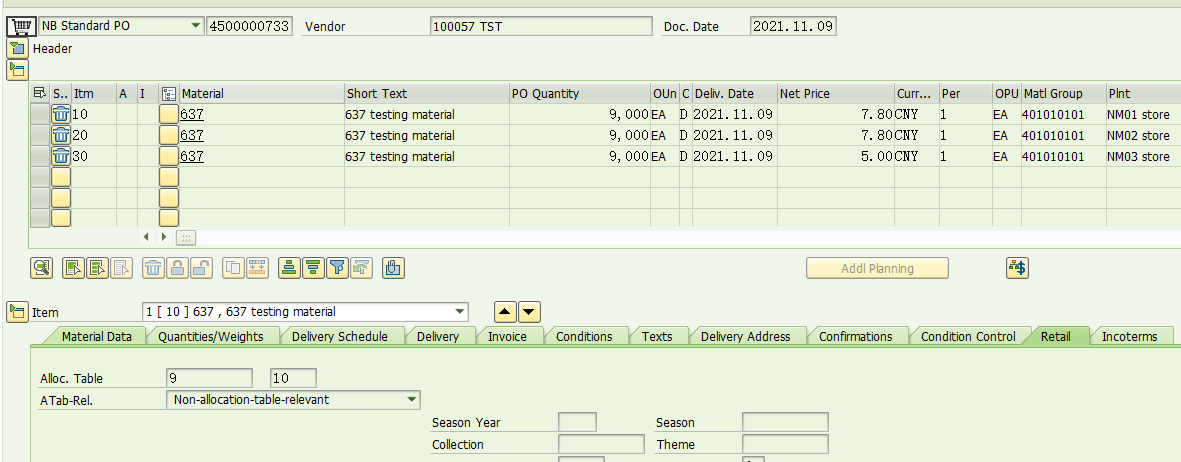Click the yellow button beside Material in row 20
The height and width of the screenshot is (462, 1181).
tap(169, 136)
